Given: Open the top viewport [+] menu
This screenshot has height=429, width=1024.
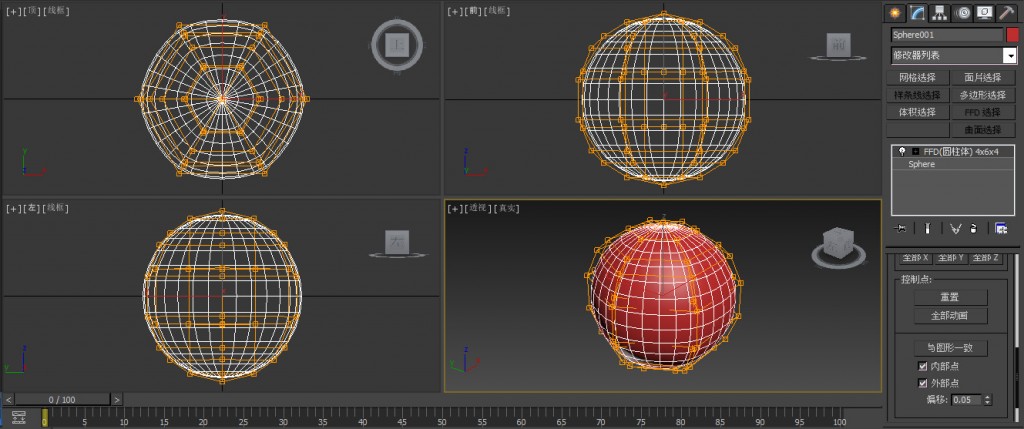Looking at the screenshot, I should [x=13, y=10].
